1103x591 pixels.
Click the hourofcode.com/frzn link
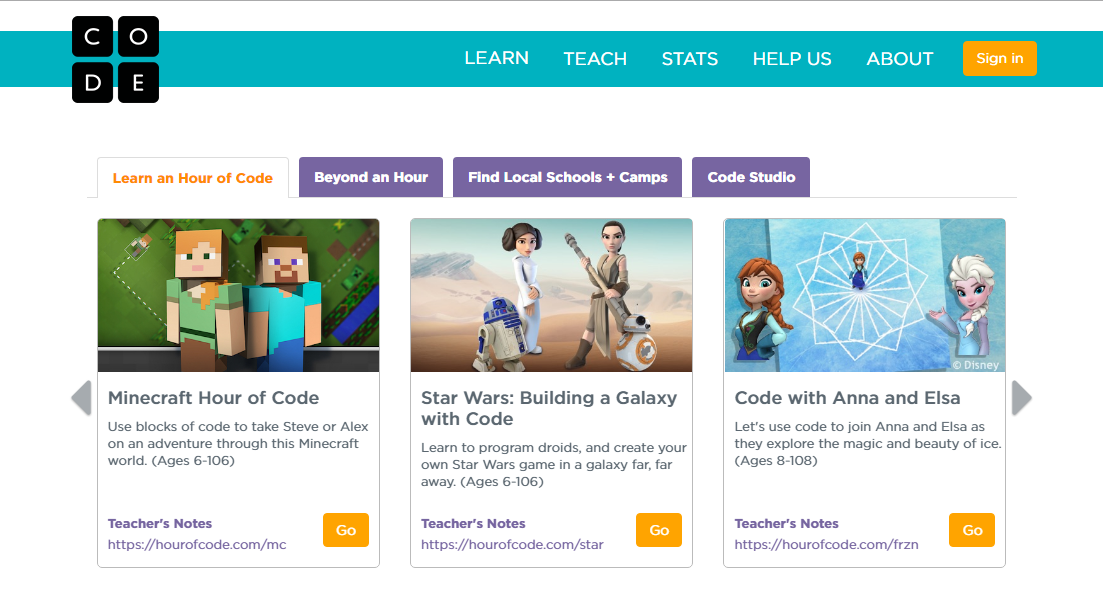coord(827,545)
